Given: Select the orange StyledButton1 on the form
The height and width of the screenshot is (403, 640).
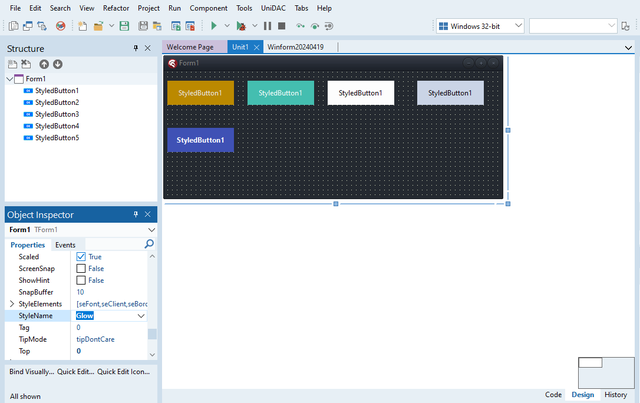Looking at the screenshot, I should (x=200, y=93).
